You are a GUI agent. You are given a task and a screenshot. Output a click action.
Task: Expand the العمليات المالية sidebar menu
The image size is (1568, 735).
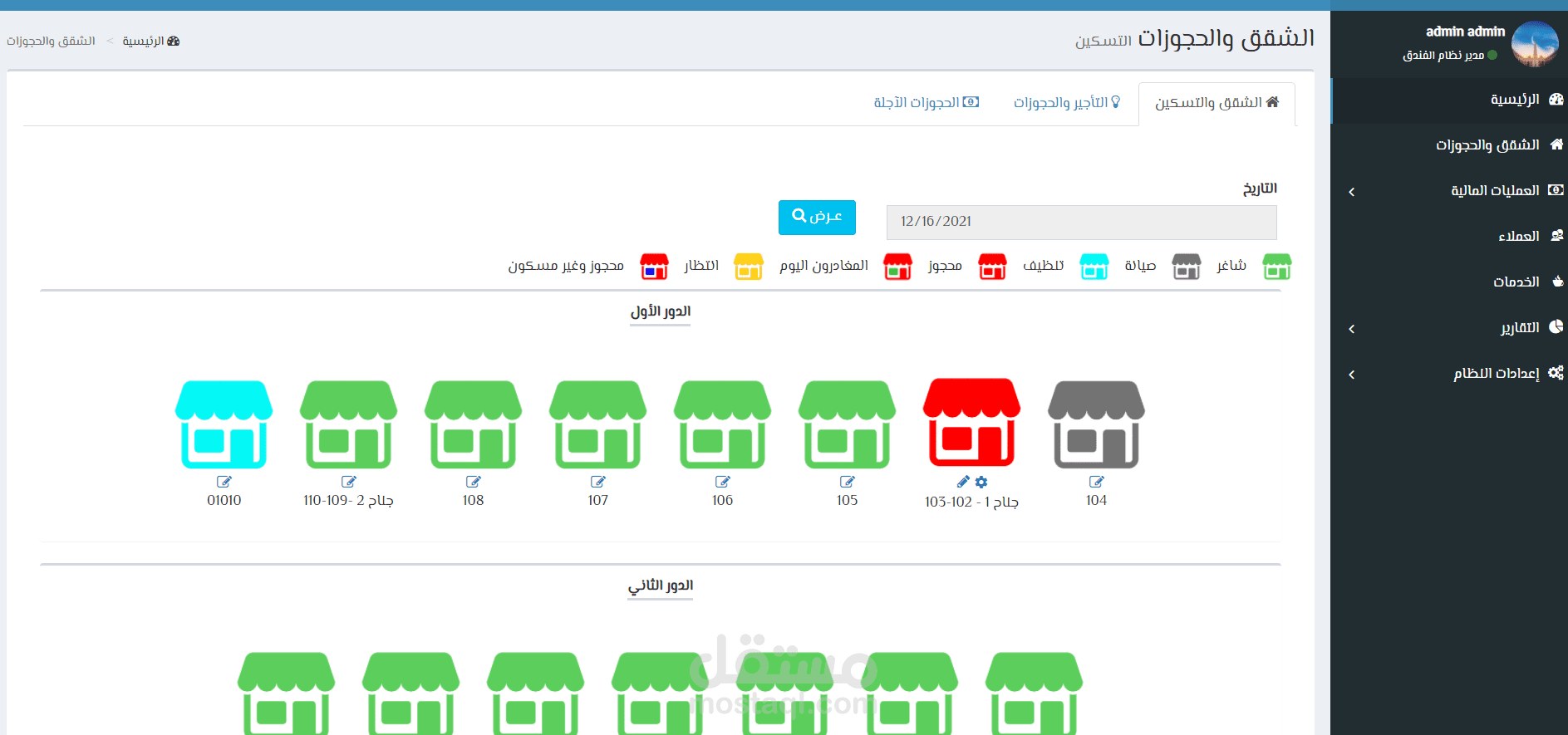coord(1449,191)
